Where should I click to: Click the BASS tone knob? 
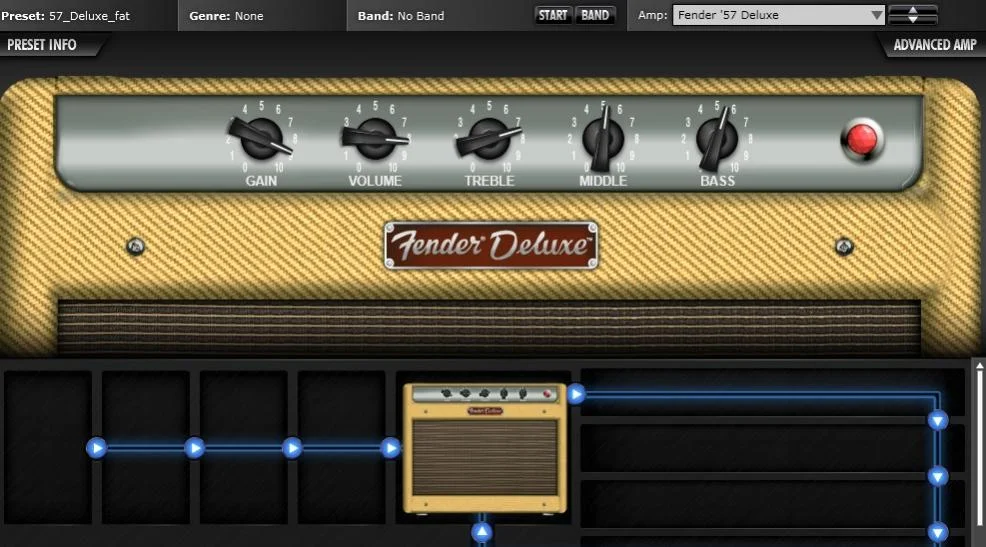point(716,138)
